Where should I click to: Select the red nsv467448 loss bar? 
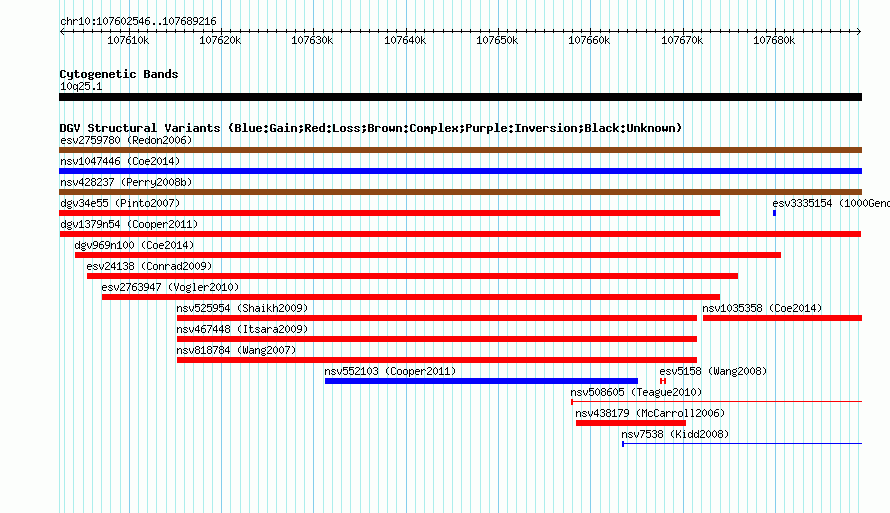point(436,339)
